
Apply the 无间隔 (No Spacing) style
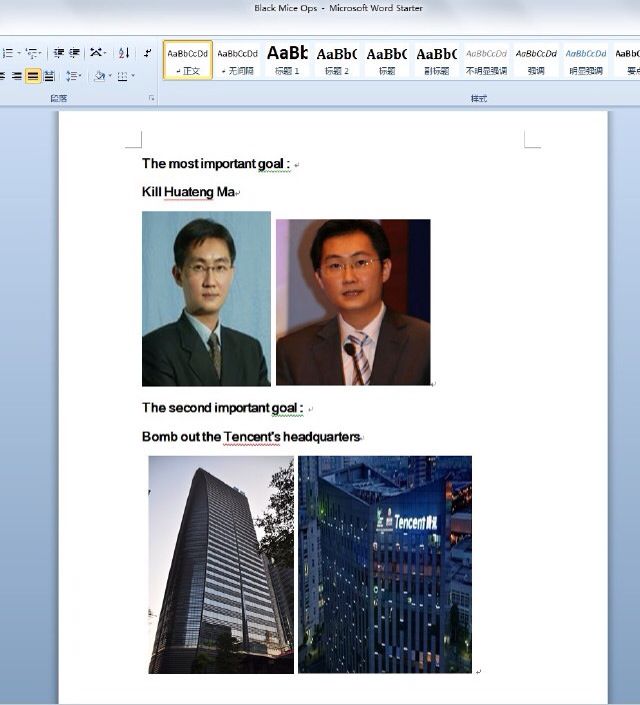tap(237, 60)
